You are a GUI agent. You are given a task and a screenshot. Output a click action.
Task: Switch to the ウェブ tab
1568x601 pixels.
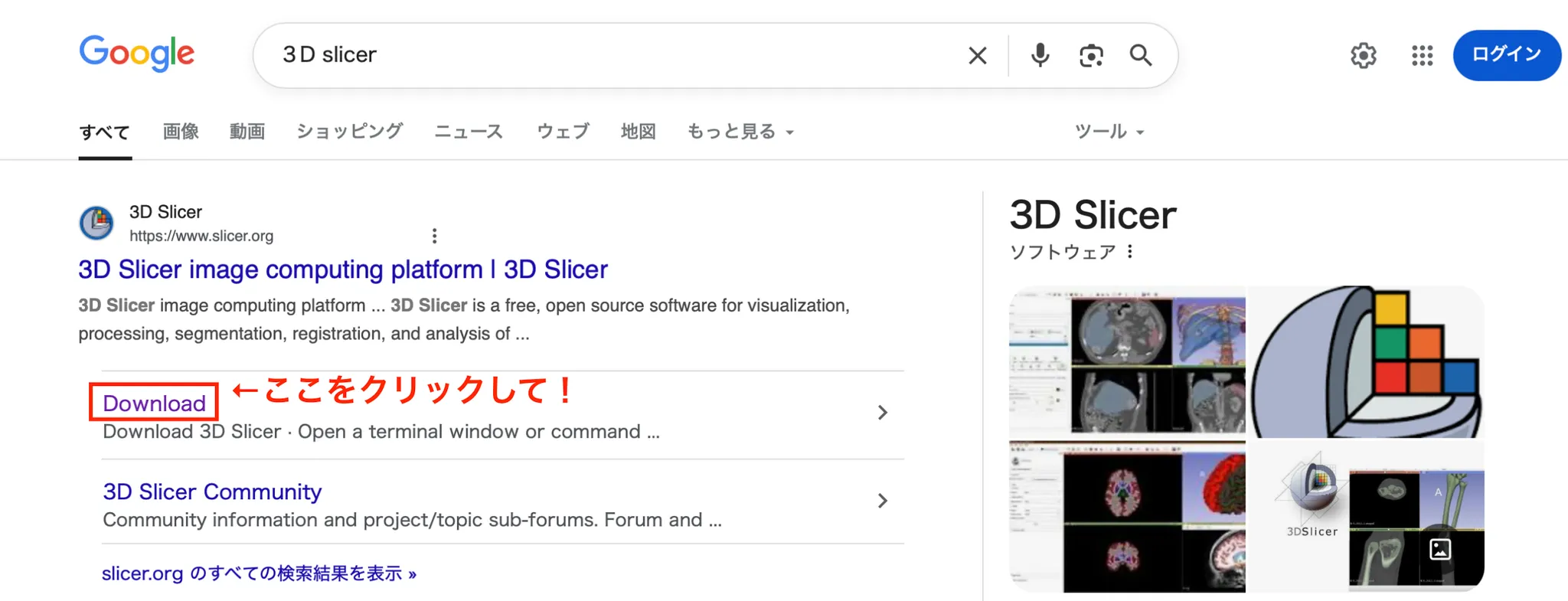click(563, 132)
